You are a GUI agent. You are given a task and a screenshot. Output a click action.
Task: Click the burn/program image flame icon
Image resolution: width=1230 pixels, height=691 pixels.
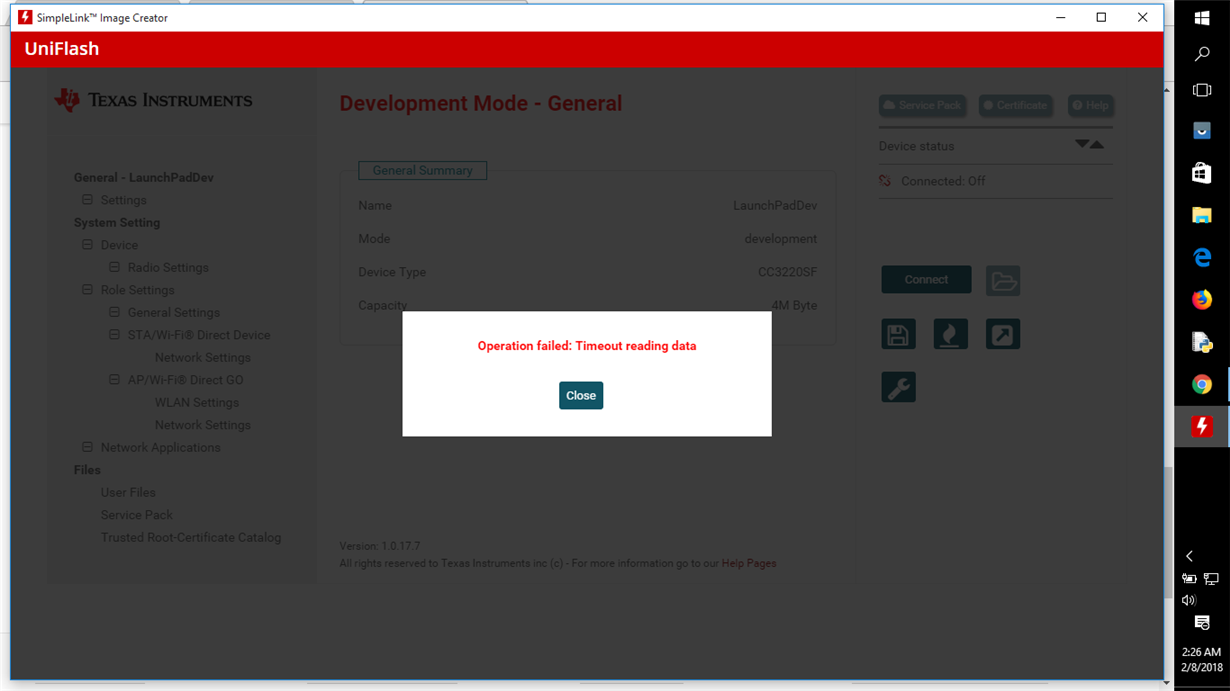(x=950, y=334)
